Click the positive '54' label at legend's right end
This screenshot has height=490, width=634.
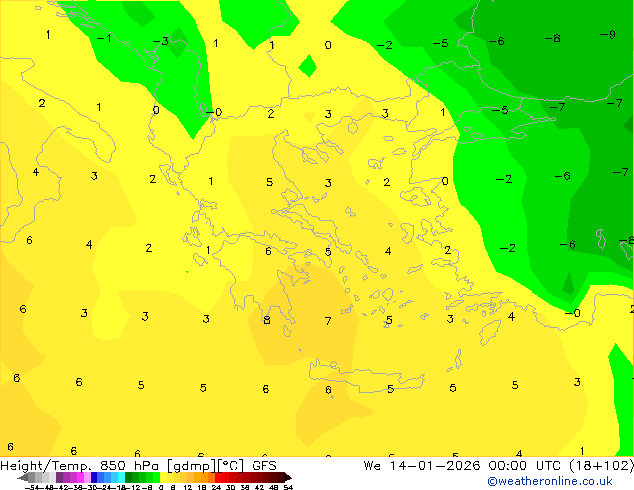pyautogui.click(x=288, y=488)
